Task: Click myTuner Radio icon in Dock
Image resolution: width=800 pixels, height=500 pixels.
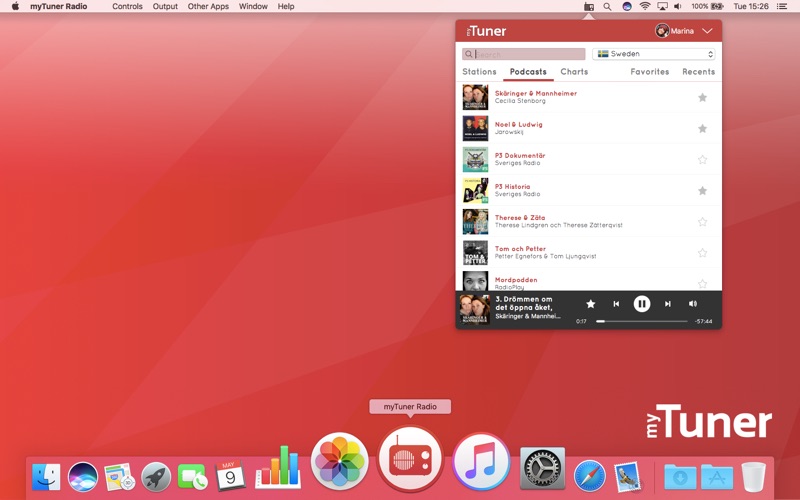Action: (410, 459)
